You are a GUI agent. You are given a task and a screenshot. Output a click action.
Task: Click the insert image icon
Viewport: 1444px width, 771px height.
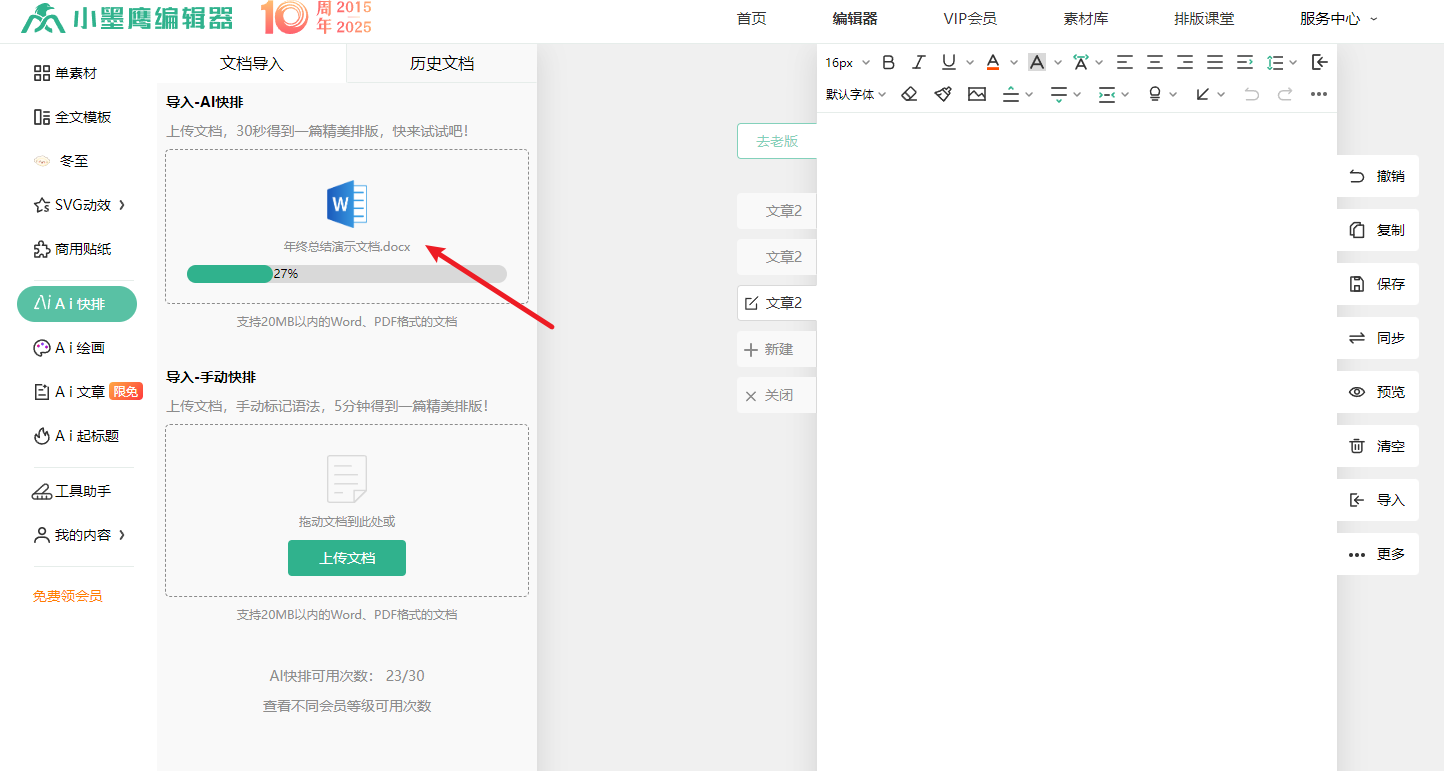pyautogui.click(x=977, y=94)
